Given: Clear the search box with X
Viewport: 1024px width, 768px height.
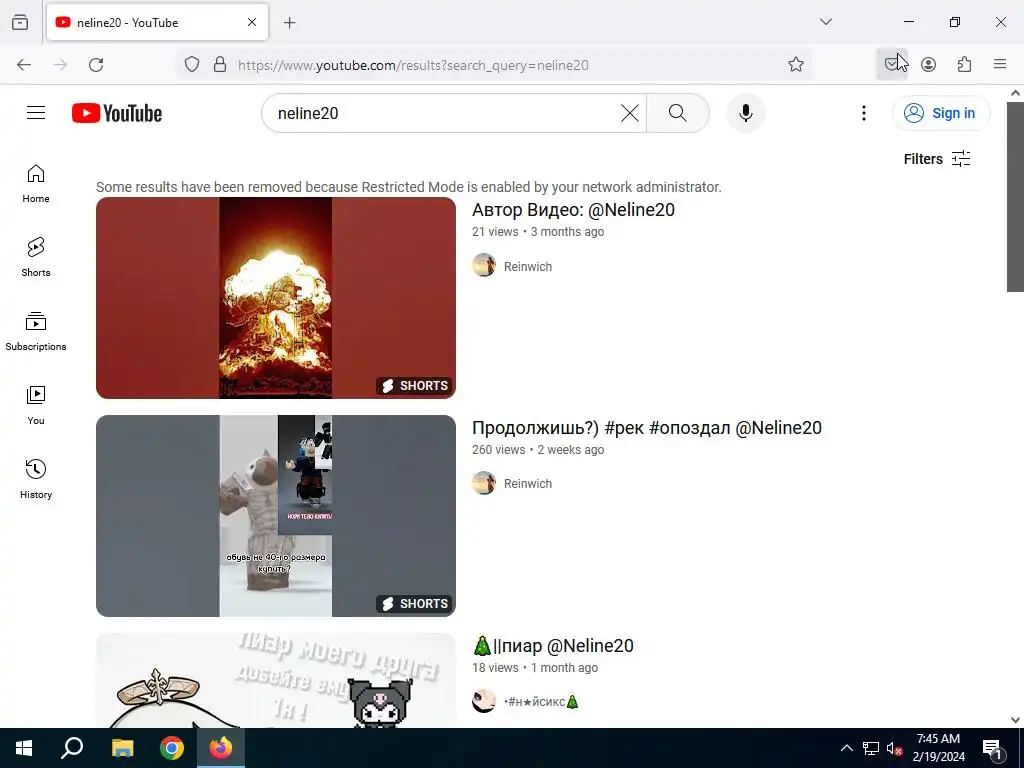Looking at the screenshot, I should click(x=630, y=113).
